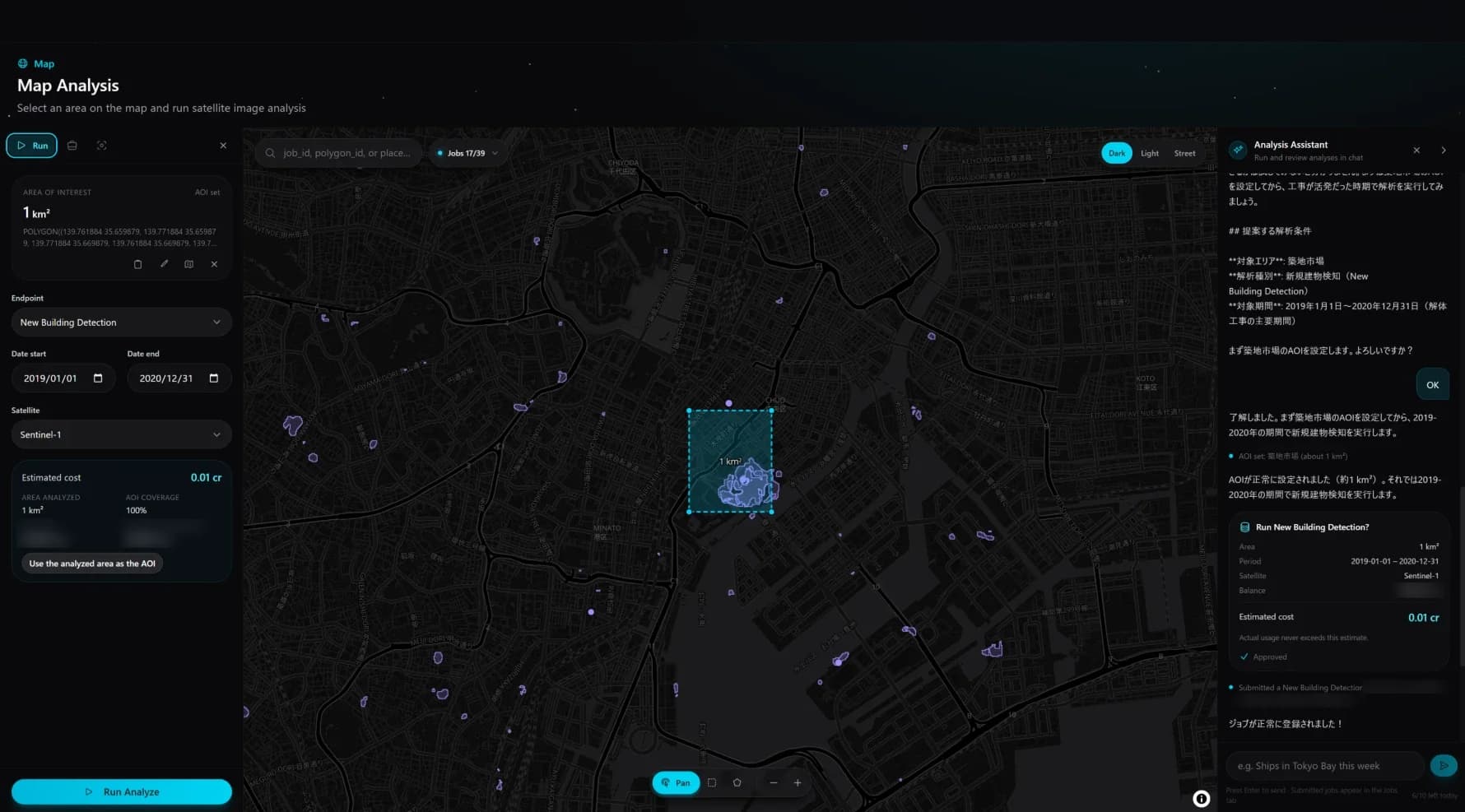Send the chat message with arrow button
1465x812 pixels.
[1443, 765]
